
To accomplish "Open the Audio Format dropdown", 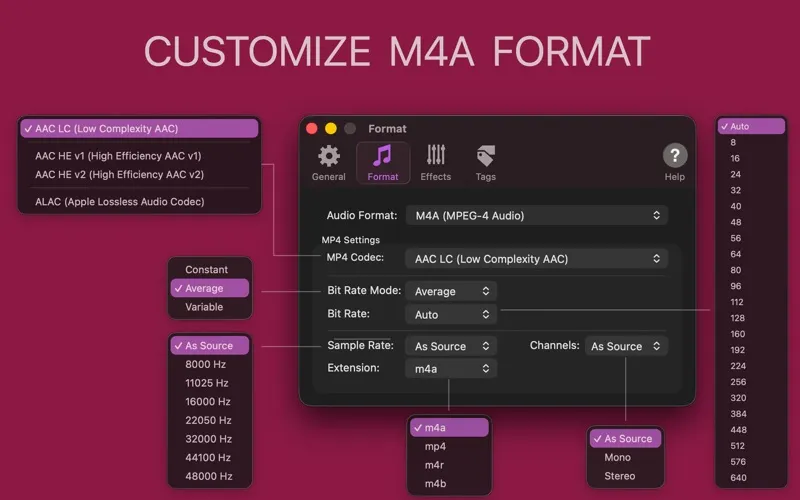I will 537,215.
